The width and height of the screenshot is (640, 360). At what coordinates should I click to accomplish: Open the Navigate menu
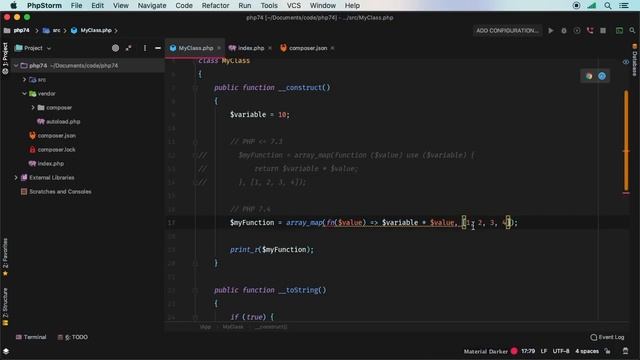point(152,5)
